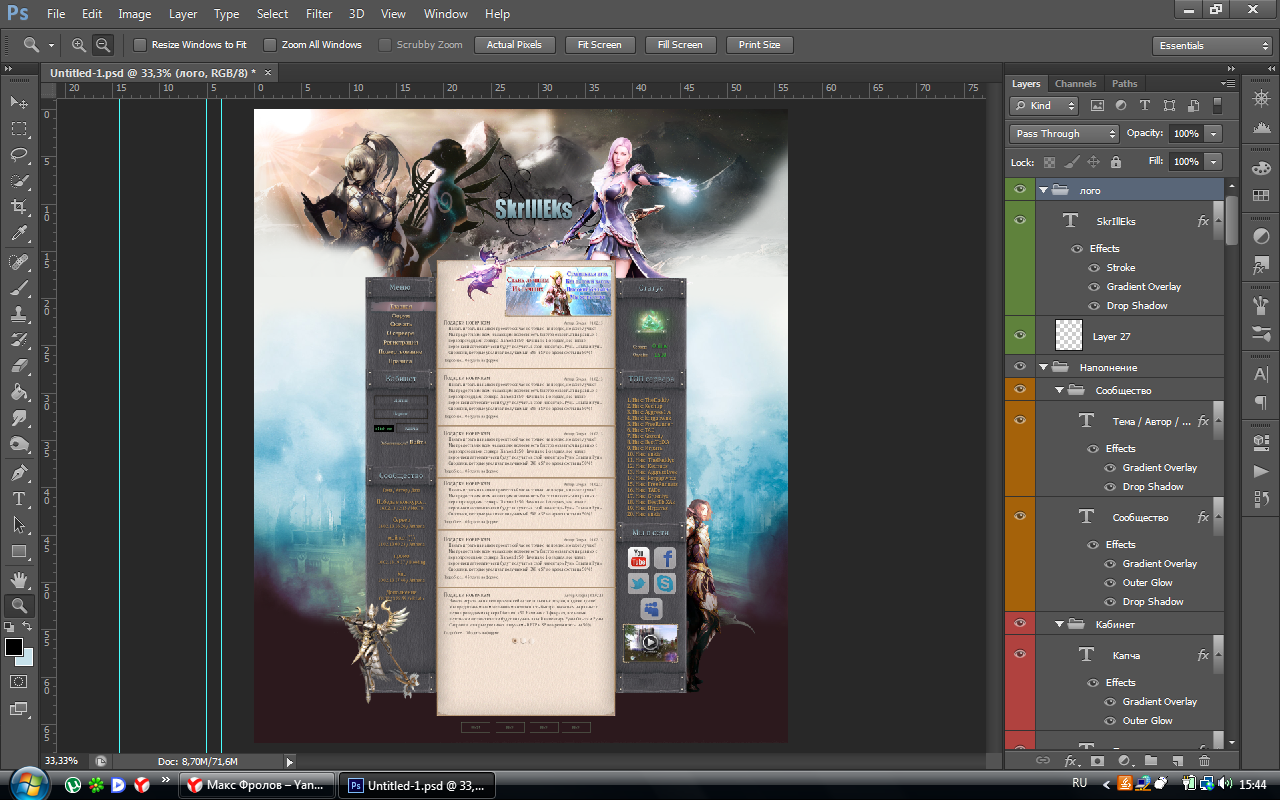Click the Create new group folder icon
The width and height of the screenshot is (1280, 800).
(1151, 760)
